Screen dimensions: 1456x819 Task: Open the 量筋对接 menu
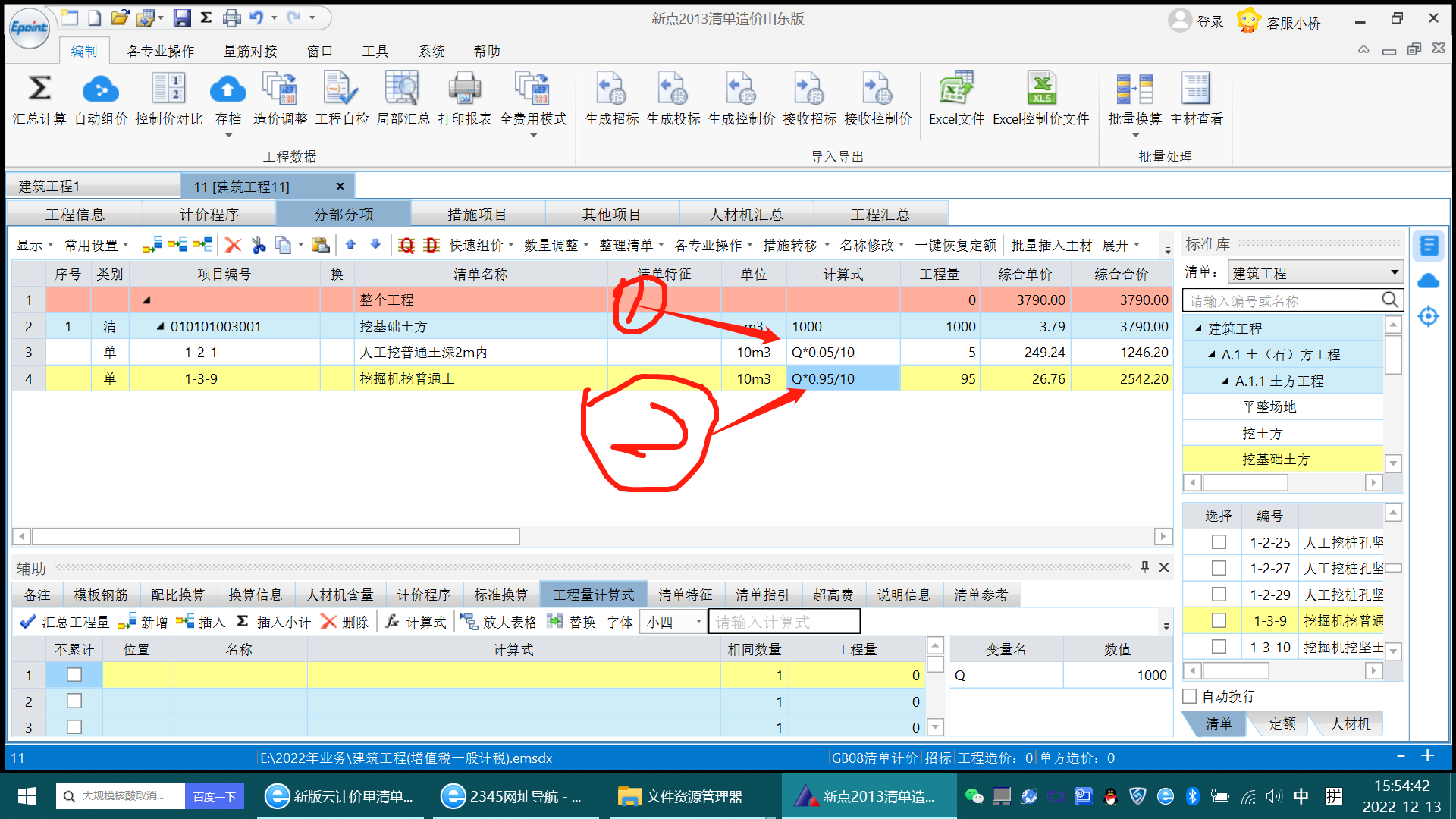click(x=250, y=51)
